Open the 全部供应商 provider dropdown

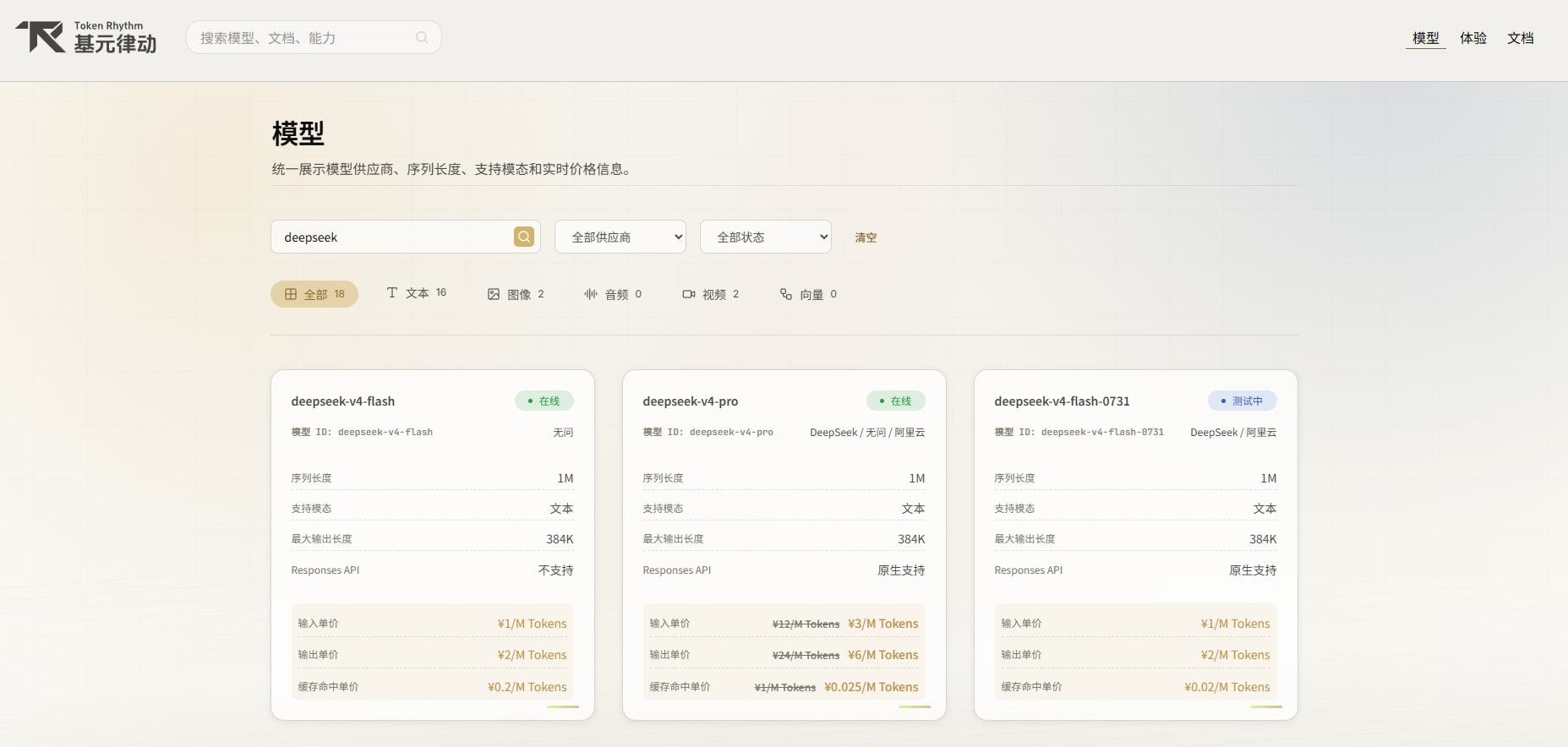click(x=620, y=237)
